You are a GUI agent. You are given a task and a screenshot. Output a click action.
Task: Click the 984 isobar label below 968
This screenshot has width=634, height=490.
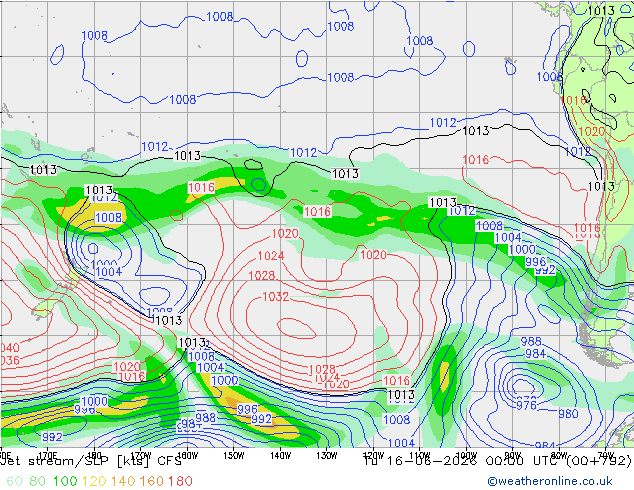(535, 354)
